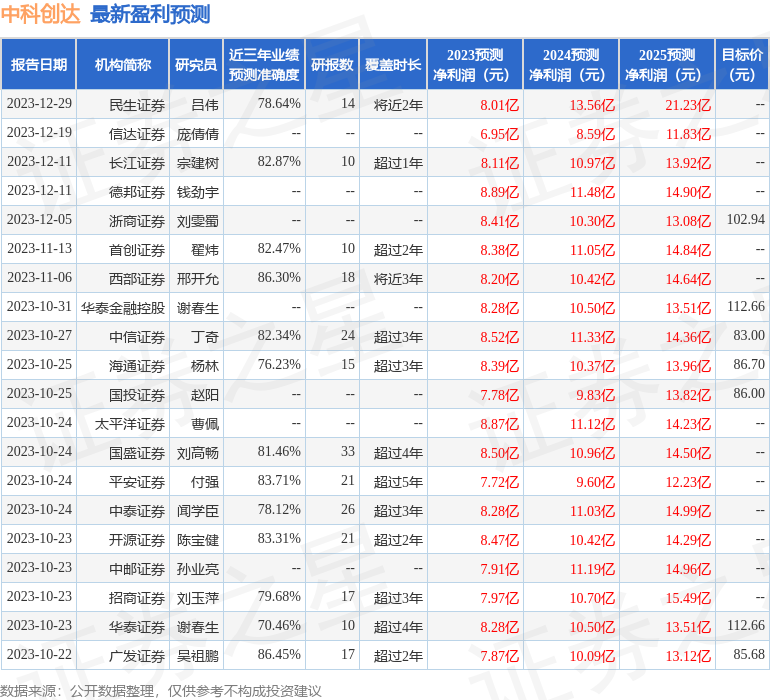Click the 2025预测净利润 column header

coord(667,64)
